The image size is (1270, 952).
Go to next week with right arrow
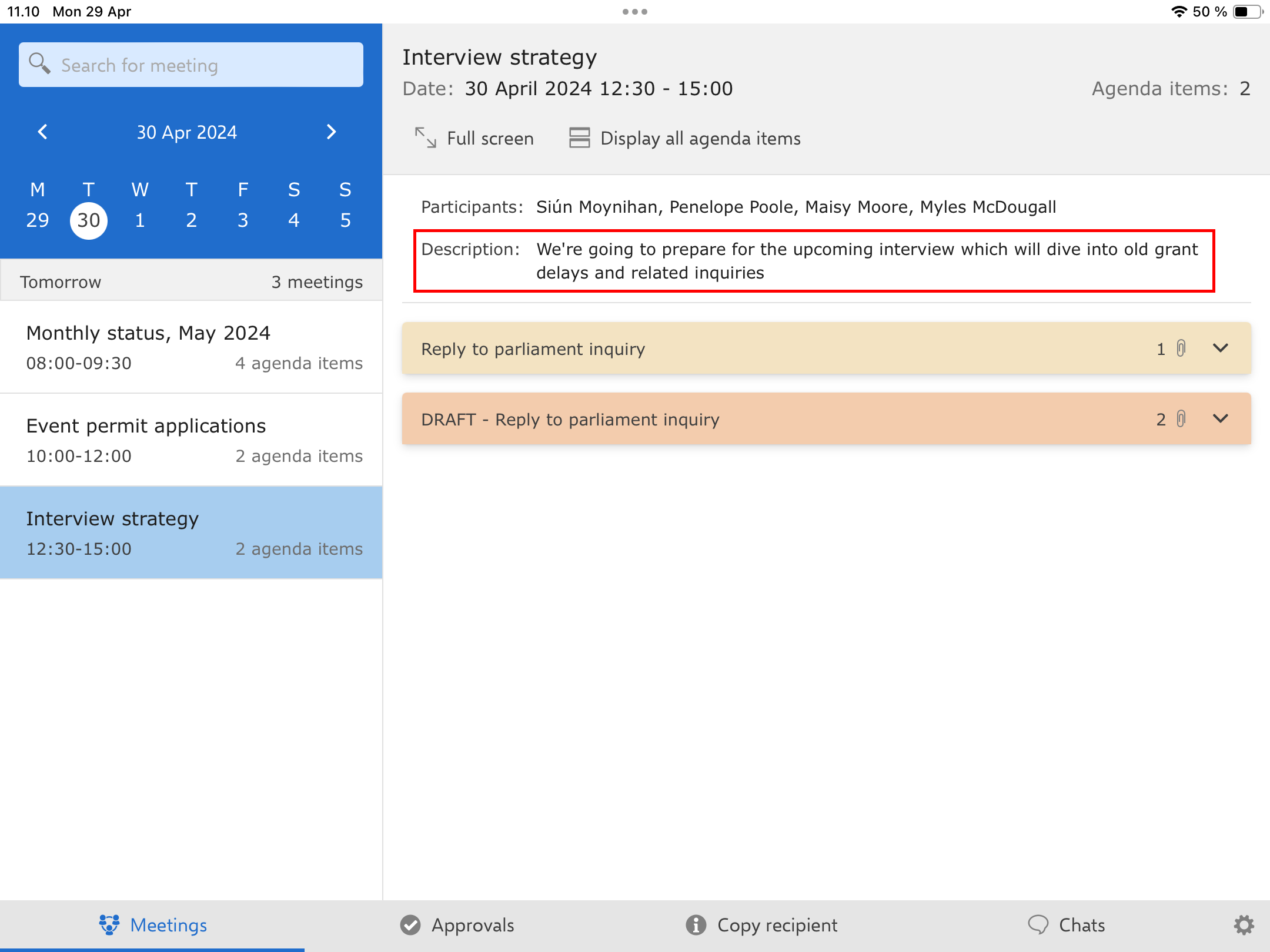(x=332, y=132)
